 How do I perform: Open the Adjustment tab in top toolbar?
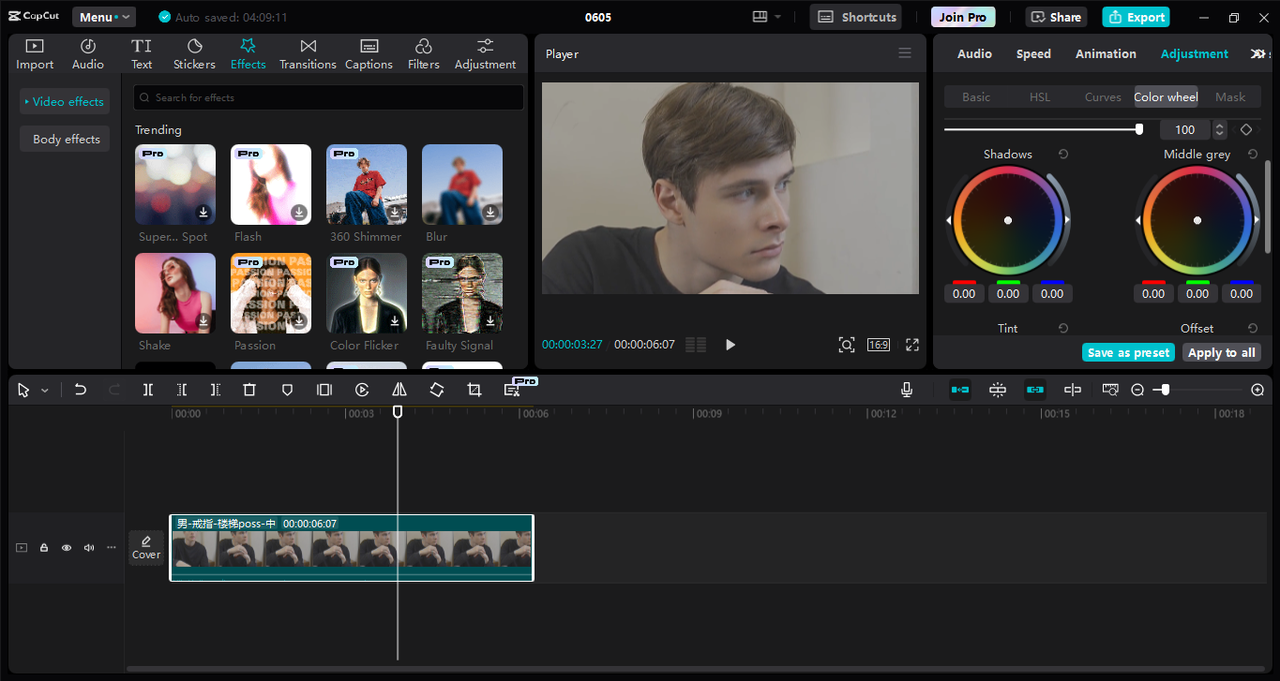click(x=485, y=54)
